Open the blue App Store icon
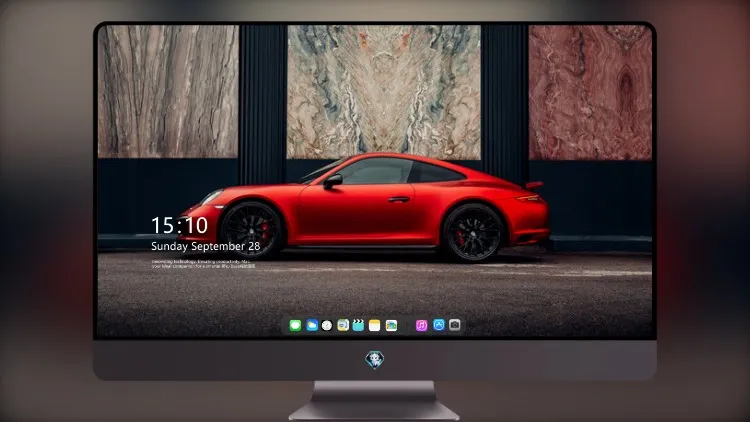The width and height of the screenshot is (750, 422). 439,325
